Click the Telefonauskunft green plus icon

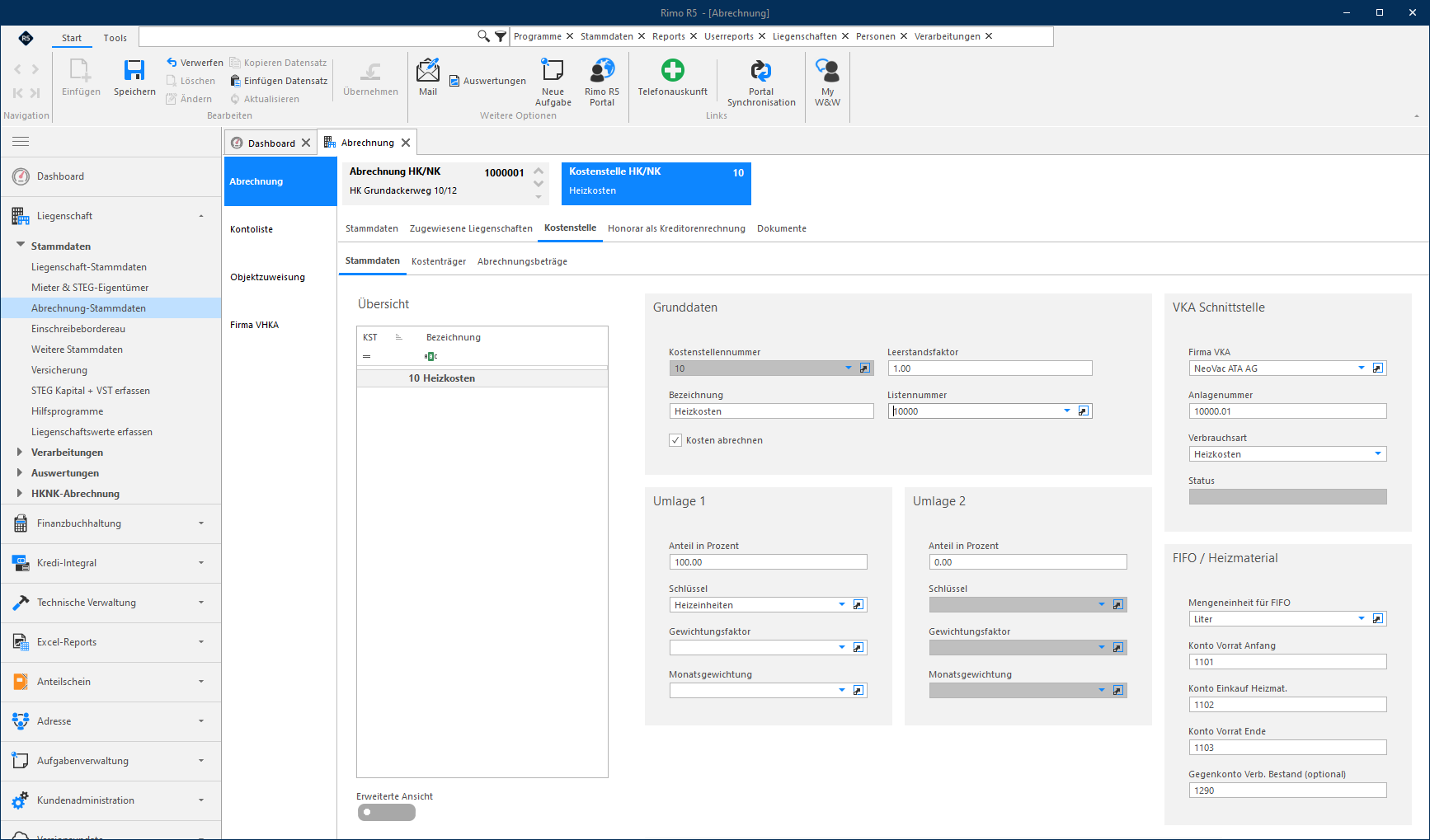click(673, 71)
